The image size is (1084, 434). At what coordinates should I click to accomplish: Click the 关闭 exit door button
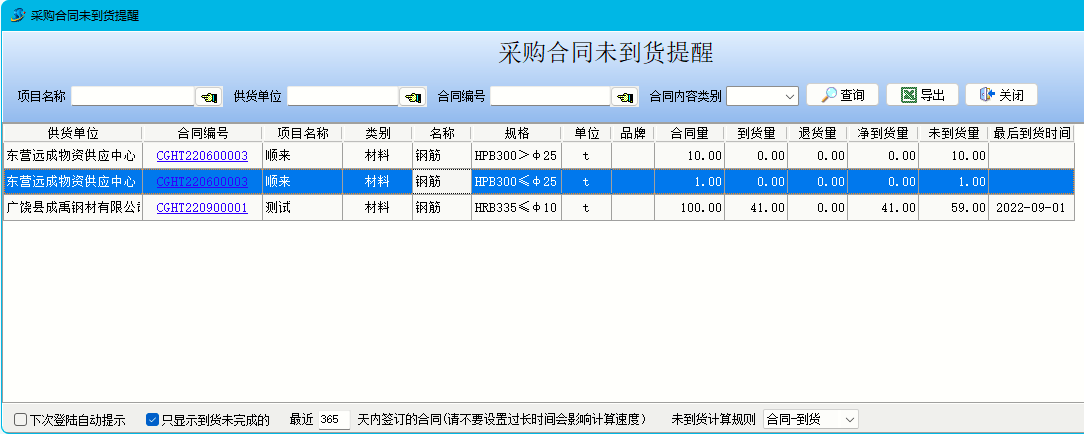[x=1001, y=95]
